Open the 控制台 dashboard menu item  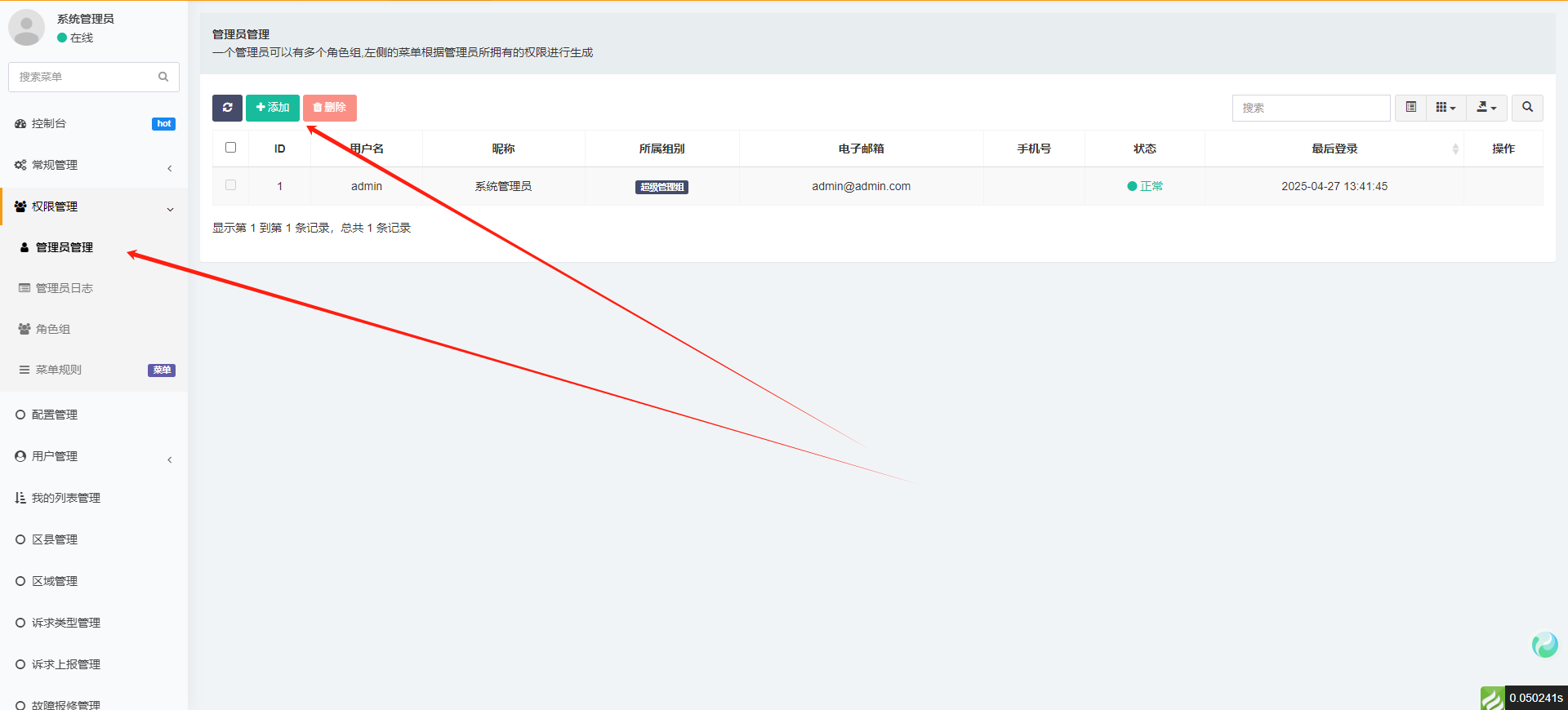pyautogui.click(x=49, y=124)
